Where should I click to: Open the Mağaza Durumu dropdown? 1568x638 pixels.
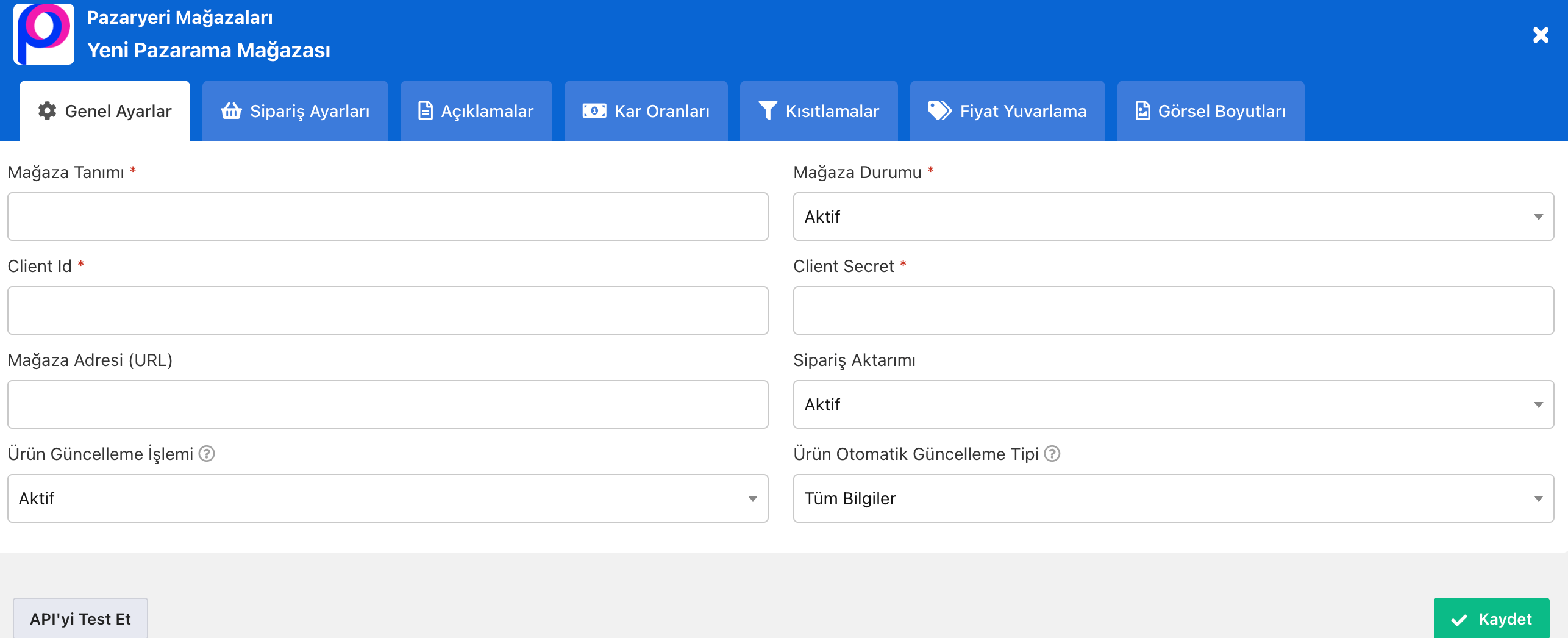(x=1173, y=217)
